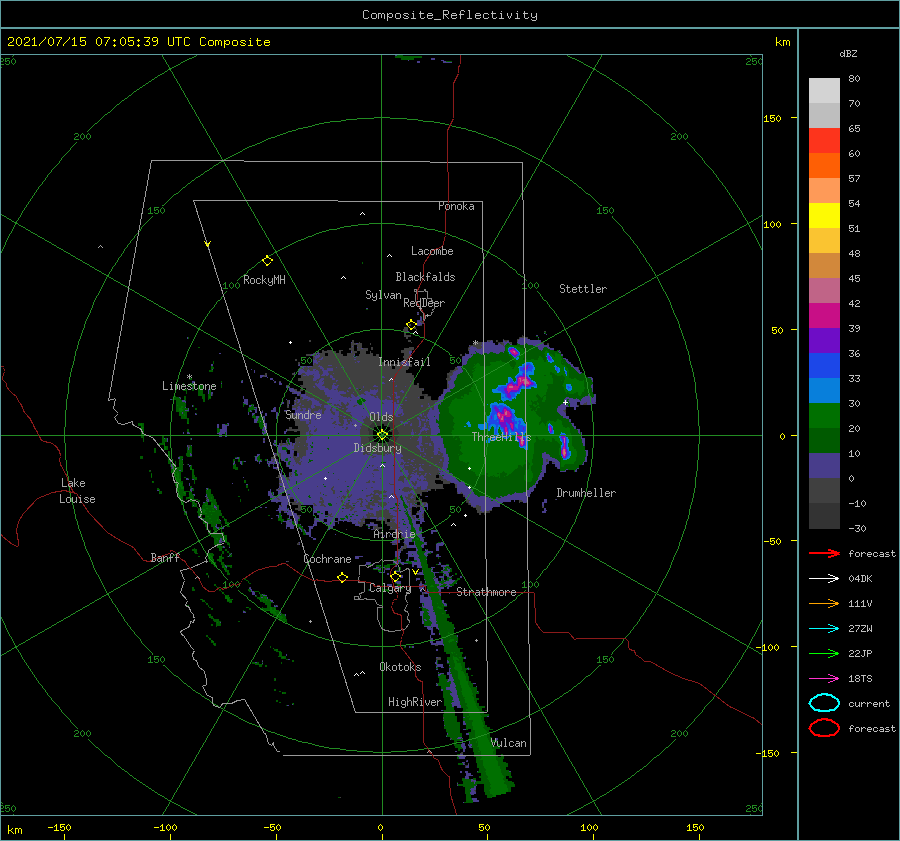Click the yellow diamond marker near RockyMH
Viewport: 900px width, 841px height.
tap(267, 261)
